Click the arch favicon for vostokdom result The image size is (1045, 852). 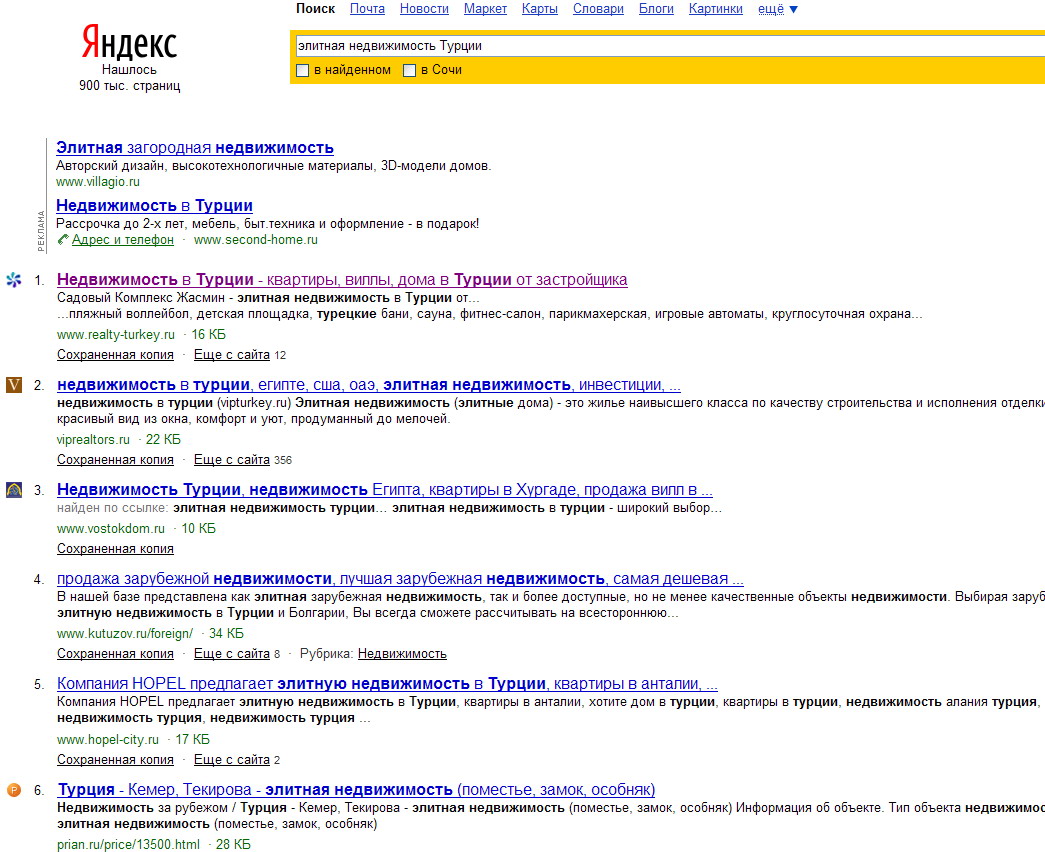click(x=14, y=490)
